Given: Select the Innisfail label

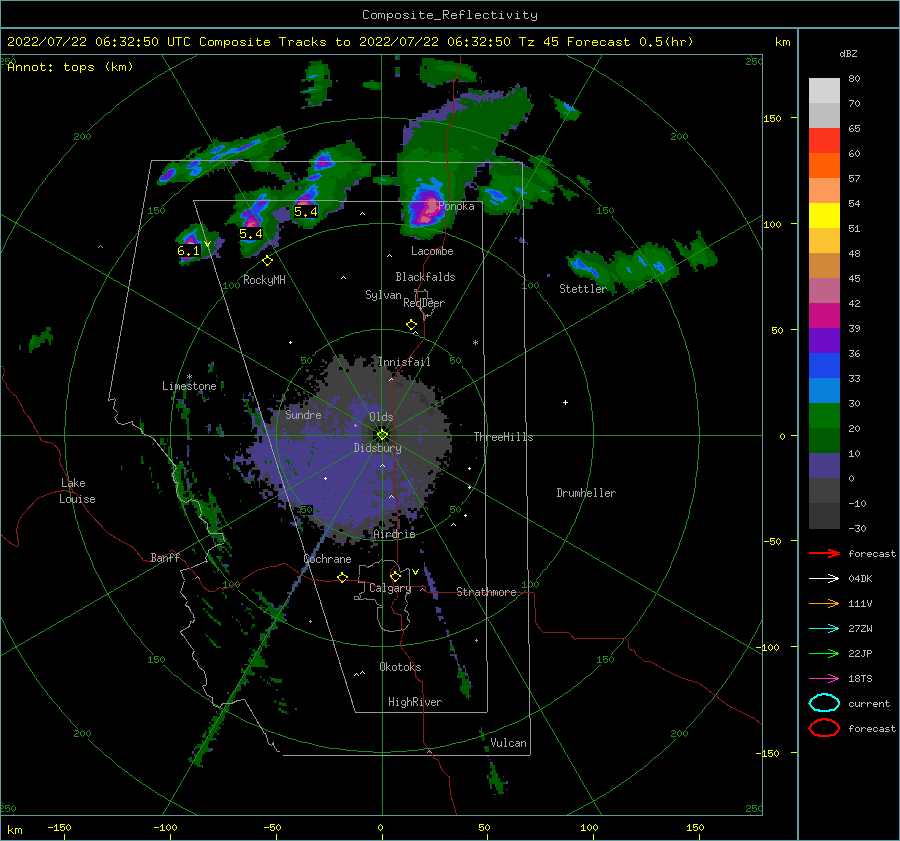Looking at the screenshot, I should click(x=404, y=362).
